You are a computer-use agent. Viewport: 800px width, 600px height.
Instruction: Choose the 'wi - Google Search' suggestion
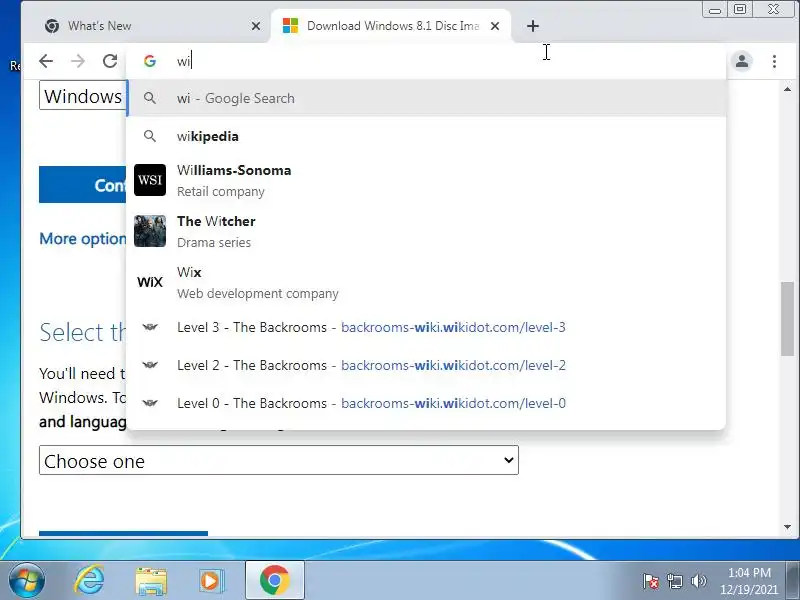(x=426, y=98)
